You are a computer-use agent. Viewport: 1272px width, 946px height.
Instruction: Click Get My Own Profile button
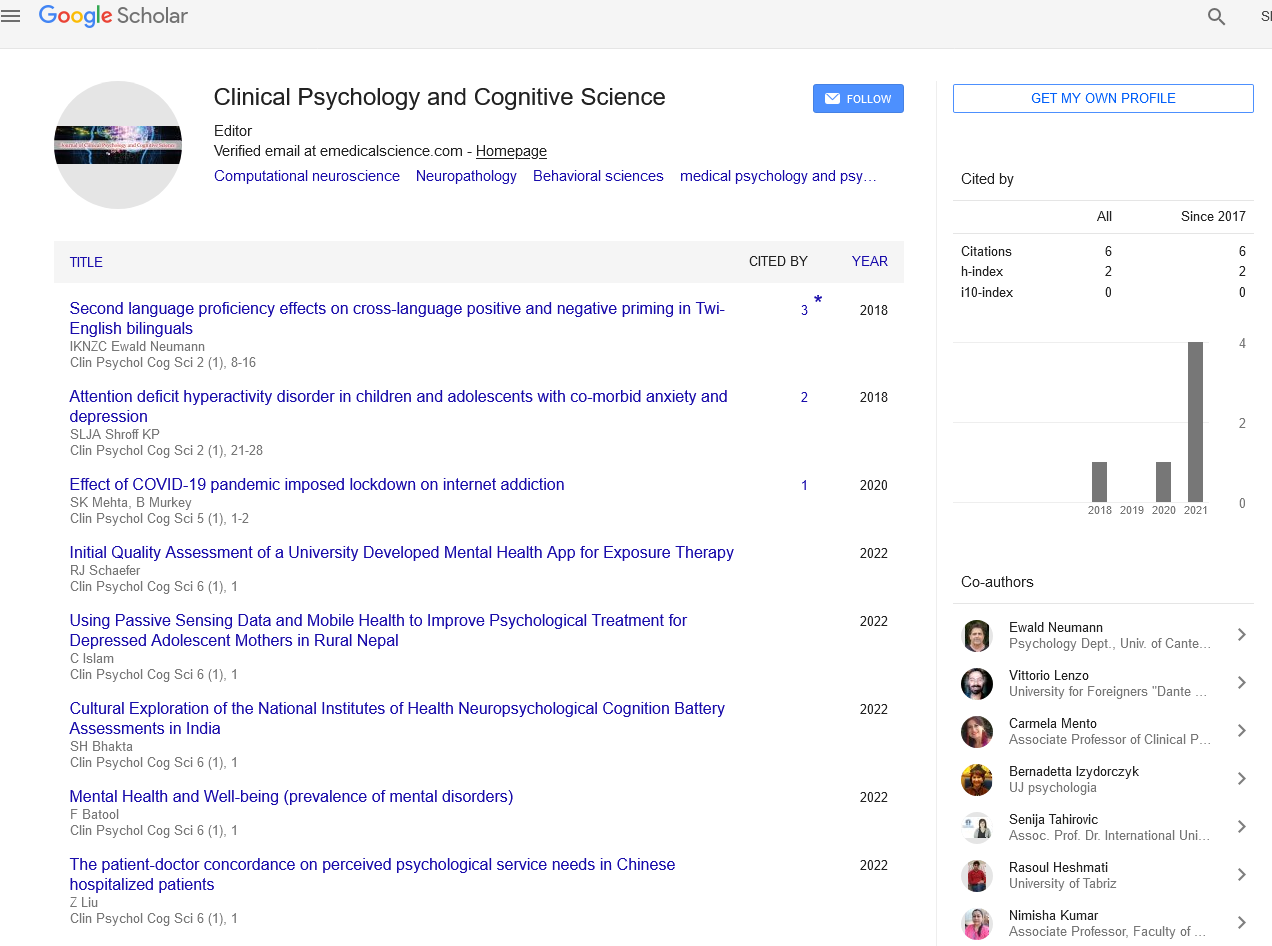[x=1103, y=98]
